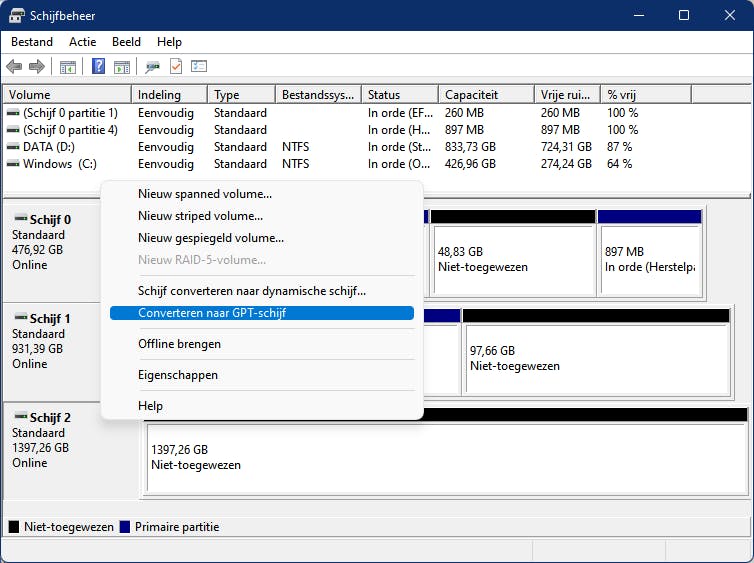Screen dimensions: 754x563
Task: Select Nieuw spanned volume option
Action: tap(205, 194)
